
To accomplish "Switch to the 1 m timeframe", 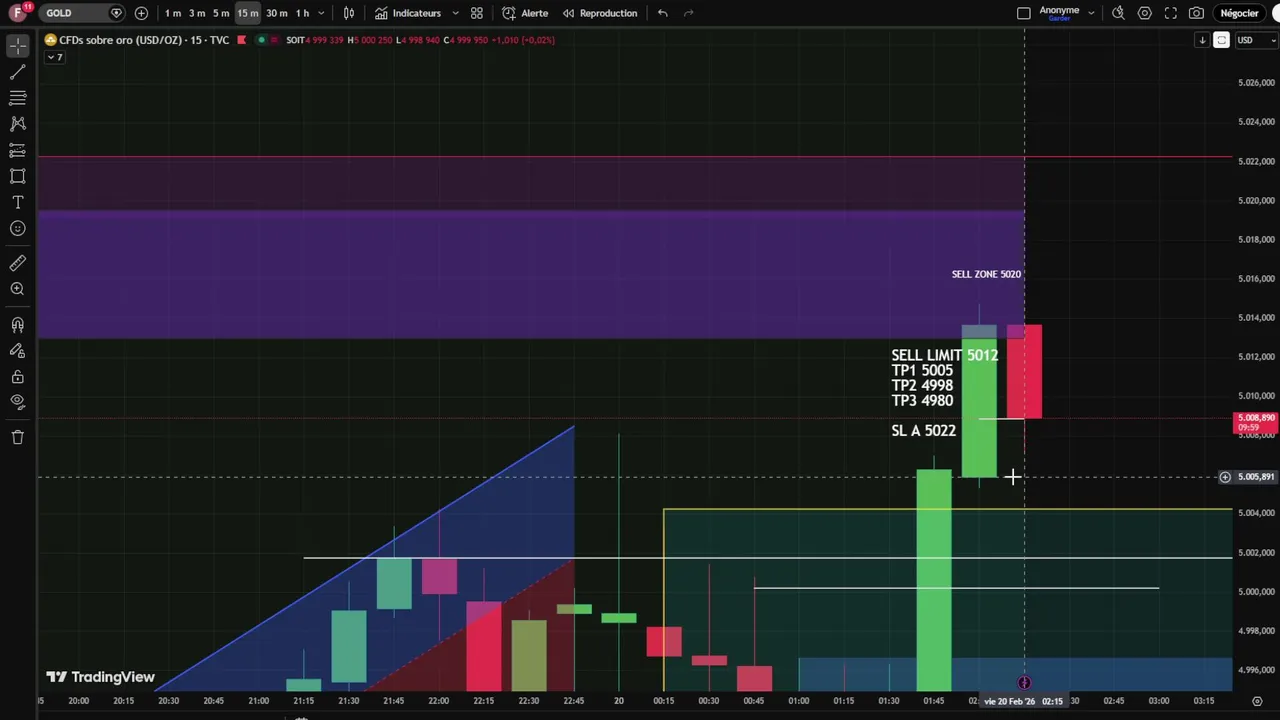I will (x=173, y=13).
